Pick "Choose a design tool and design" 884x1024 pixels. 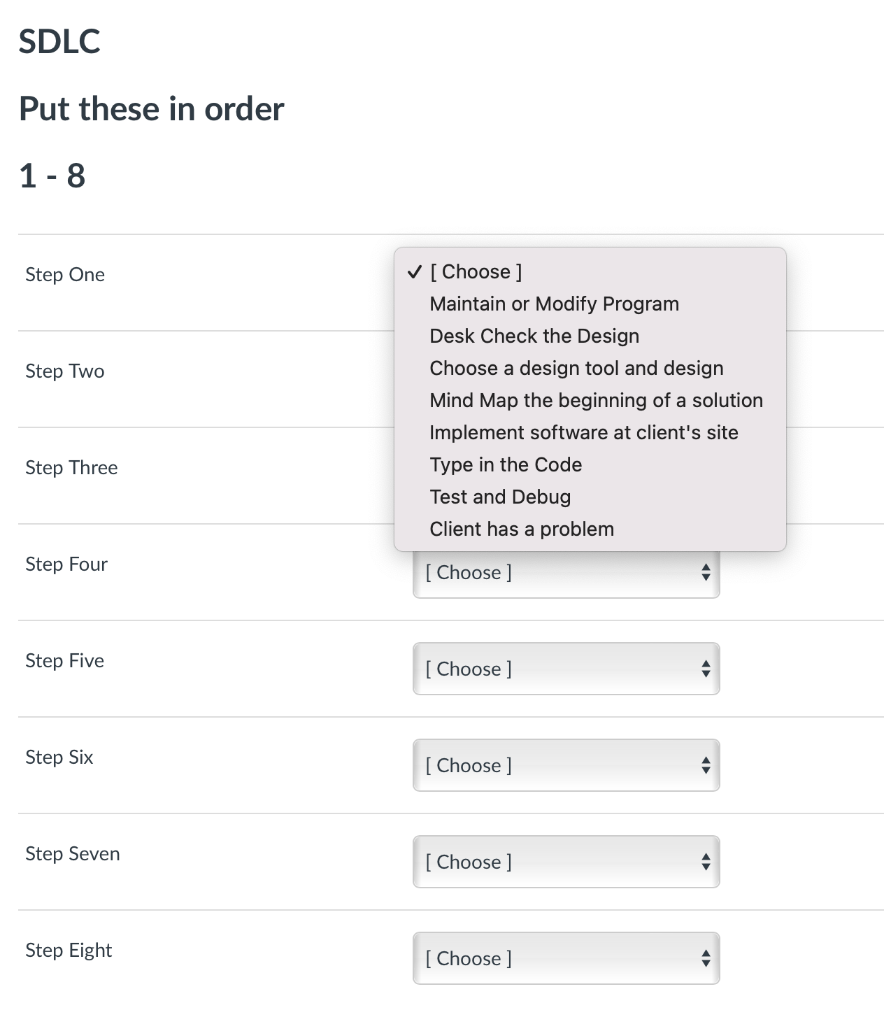[576, 368]
